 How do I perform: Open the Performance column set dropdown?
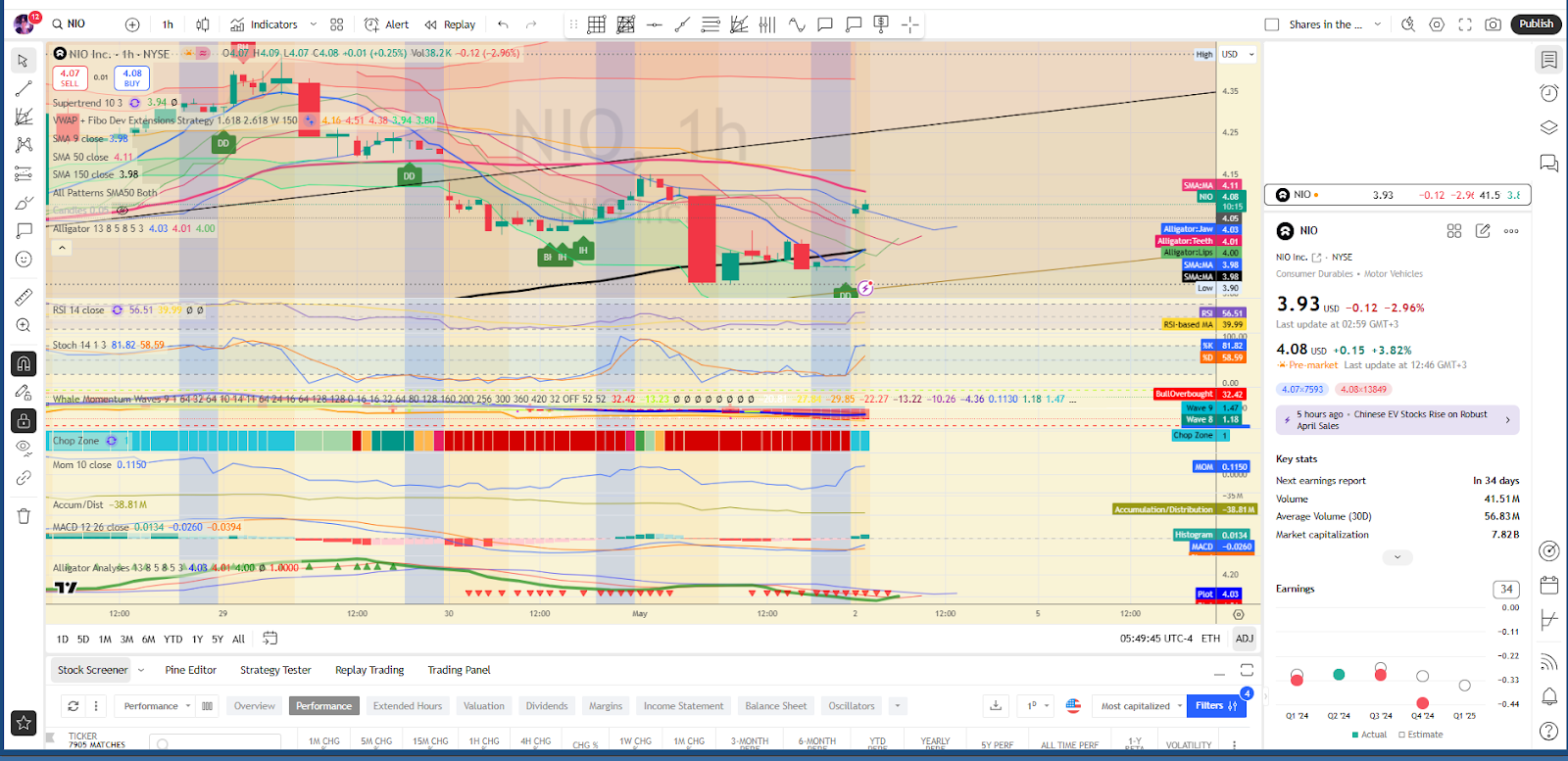tap(157, 706)
